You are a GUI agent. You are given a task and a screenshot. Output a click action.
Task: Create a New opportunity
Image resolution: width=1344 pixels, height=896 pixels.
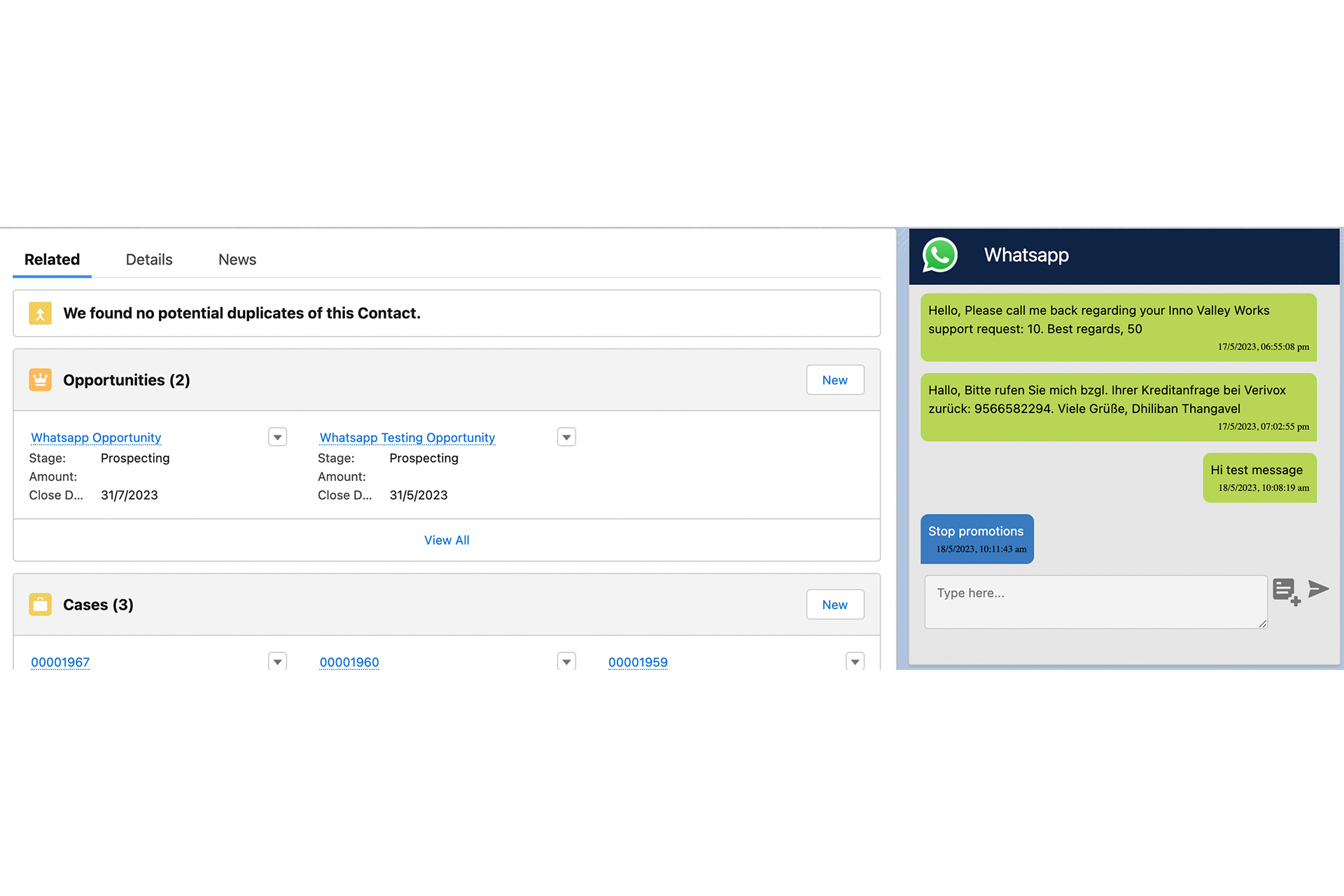pos(835,380)
